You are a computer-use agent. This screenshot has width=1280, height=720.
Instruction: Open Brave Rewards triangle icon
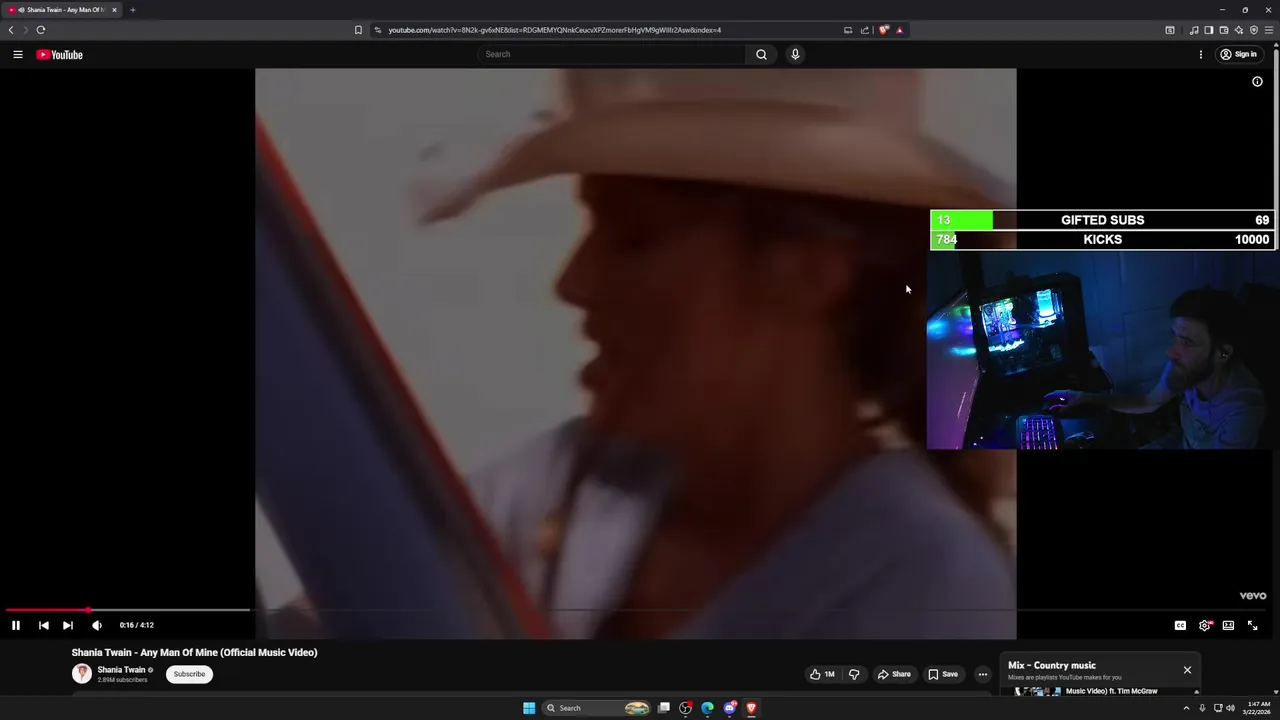pyautogui.click(x=899, y=30)
